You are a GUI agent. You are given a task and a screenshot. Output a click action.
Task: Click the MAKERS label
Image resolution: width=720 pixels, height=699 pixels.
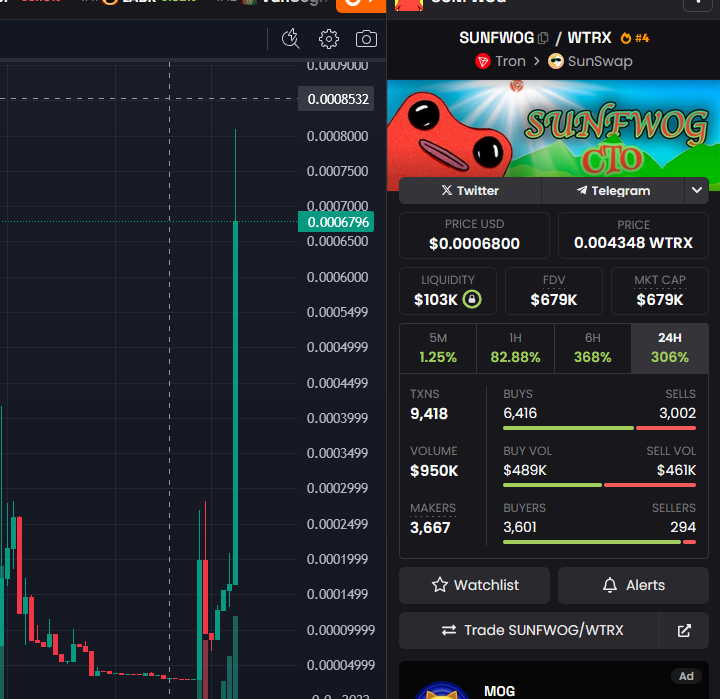click(x=433, y=508)
